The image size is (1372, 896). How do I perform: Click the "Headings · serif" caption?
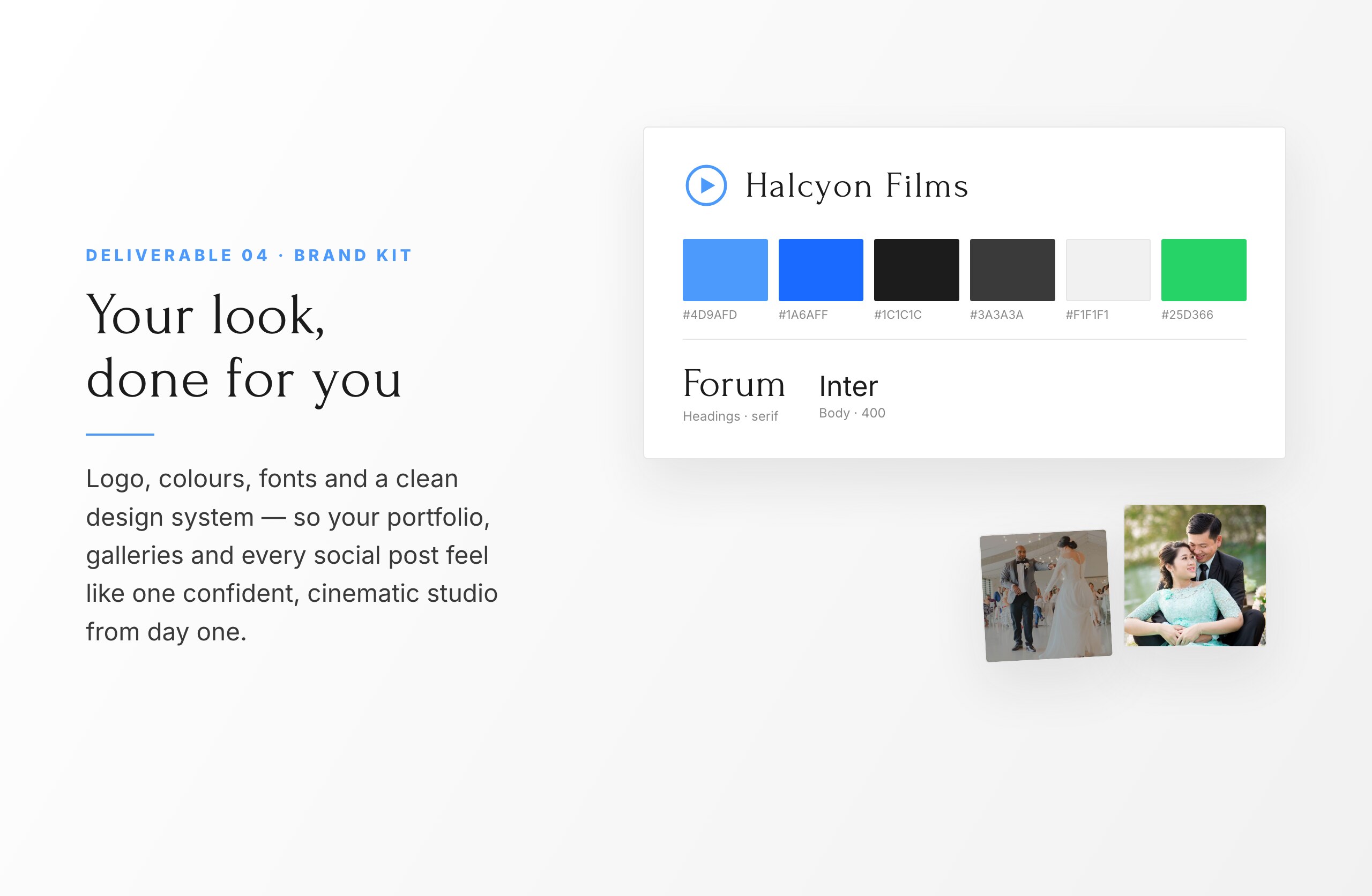(x=730, y=416)
